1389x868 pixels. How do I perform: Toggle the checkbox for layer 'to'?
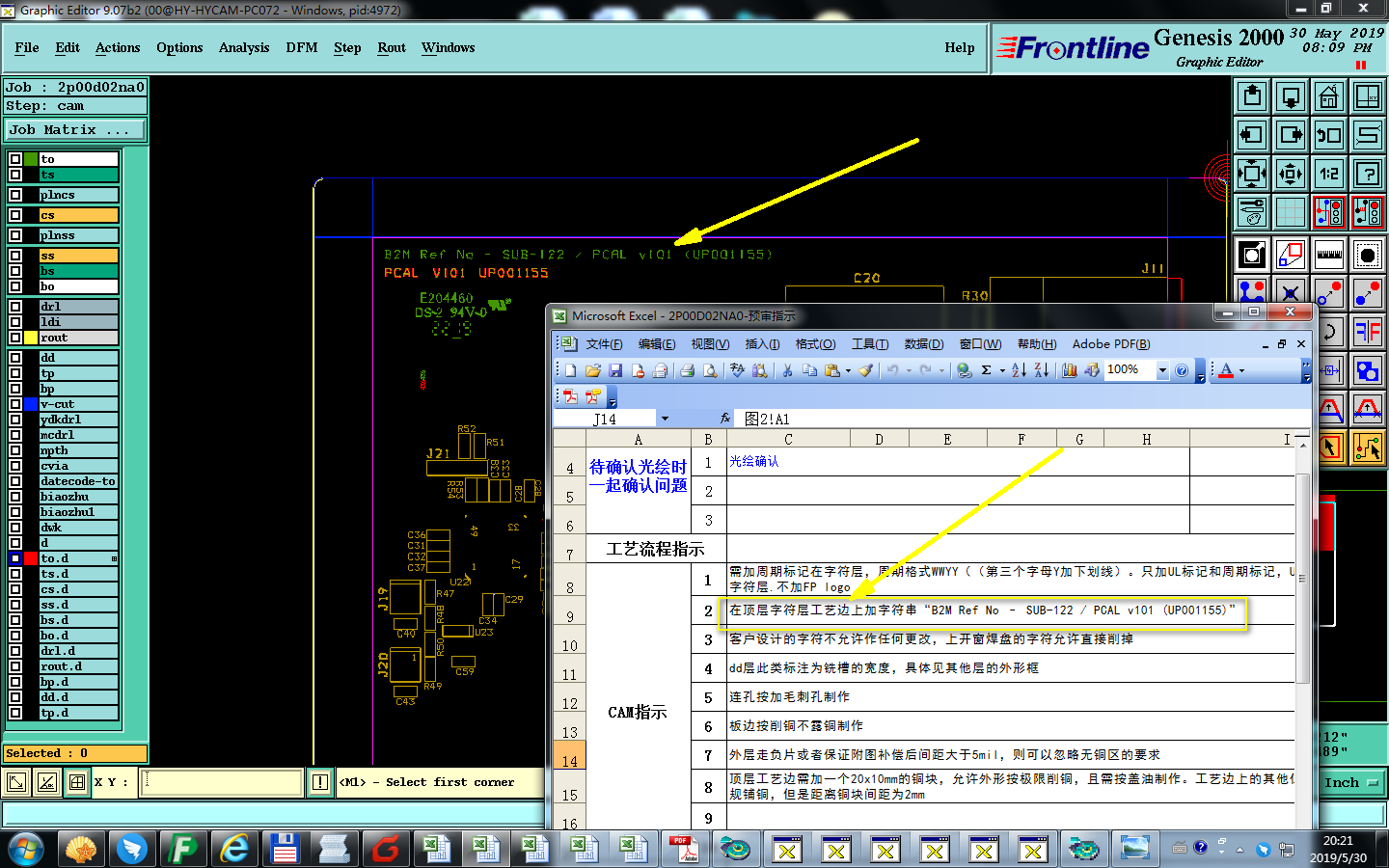[15, 159]
